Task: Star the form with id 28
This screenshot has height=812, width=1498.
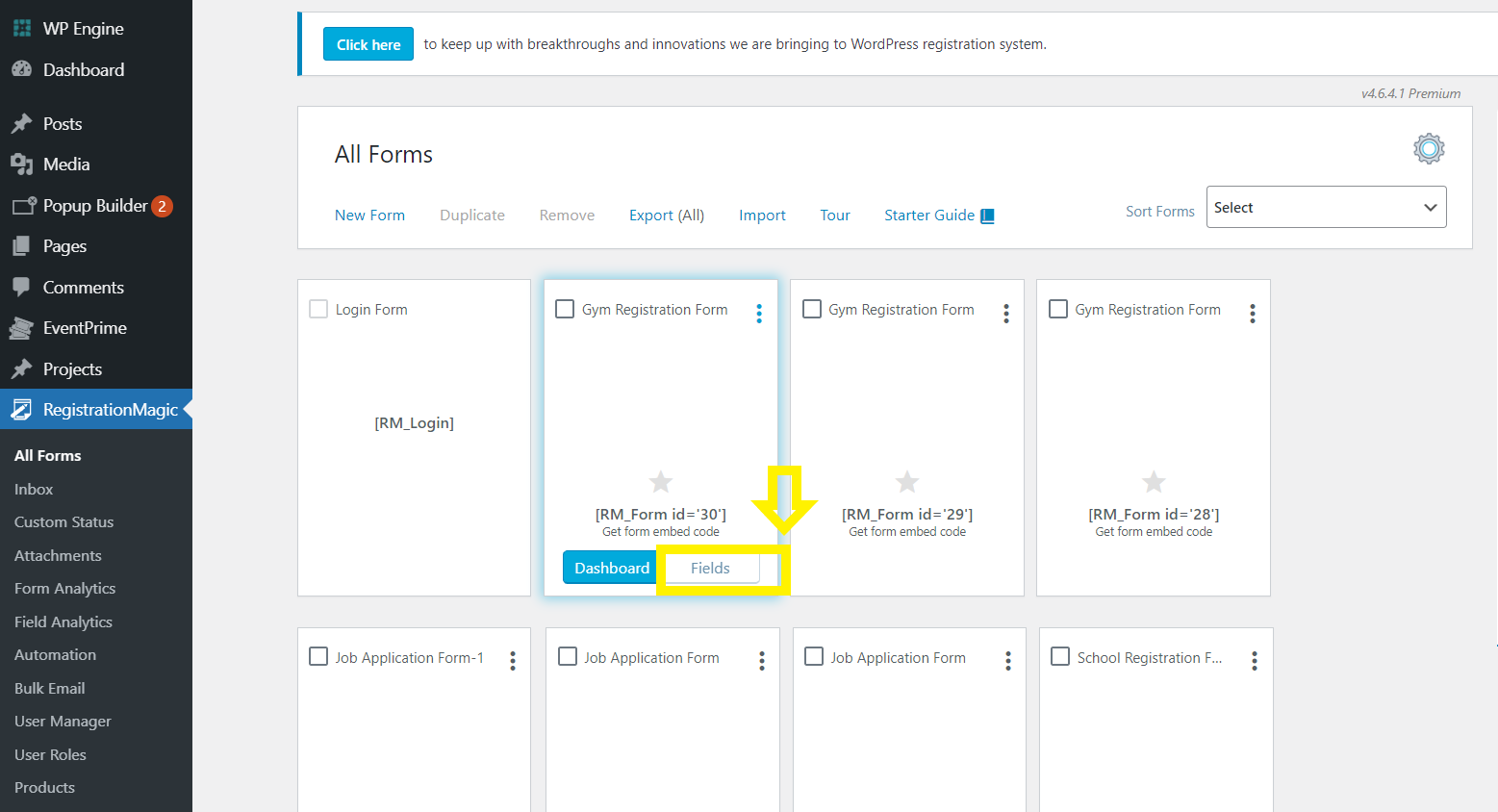Action: 1154,481
